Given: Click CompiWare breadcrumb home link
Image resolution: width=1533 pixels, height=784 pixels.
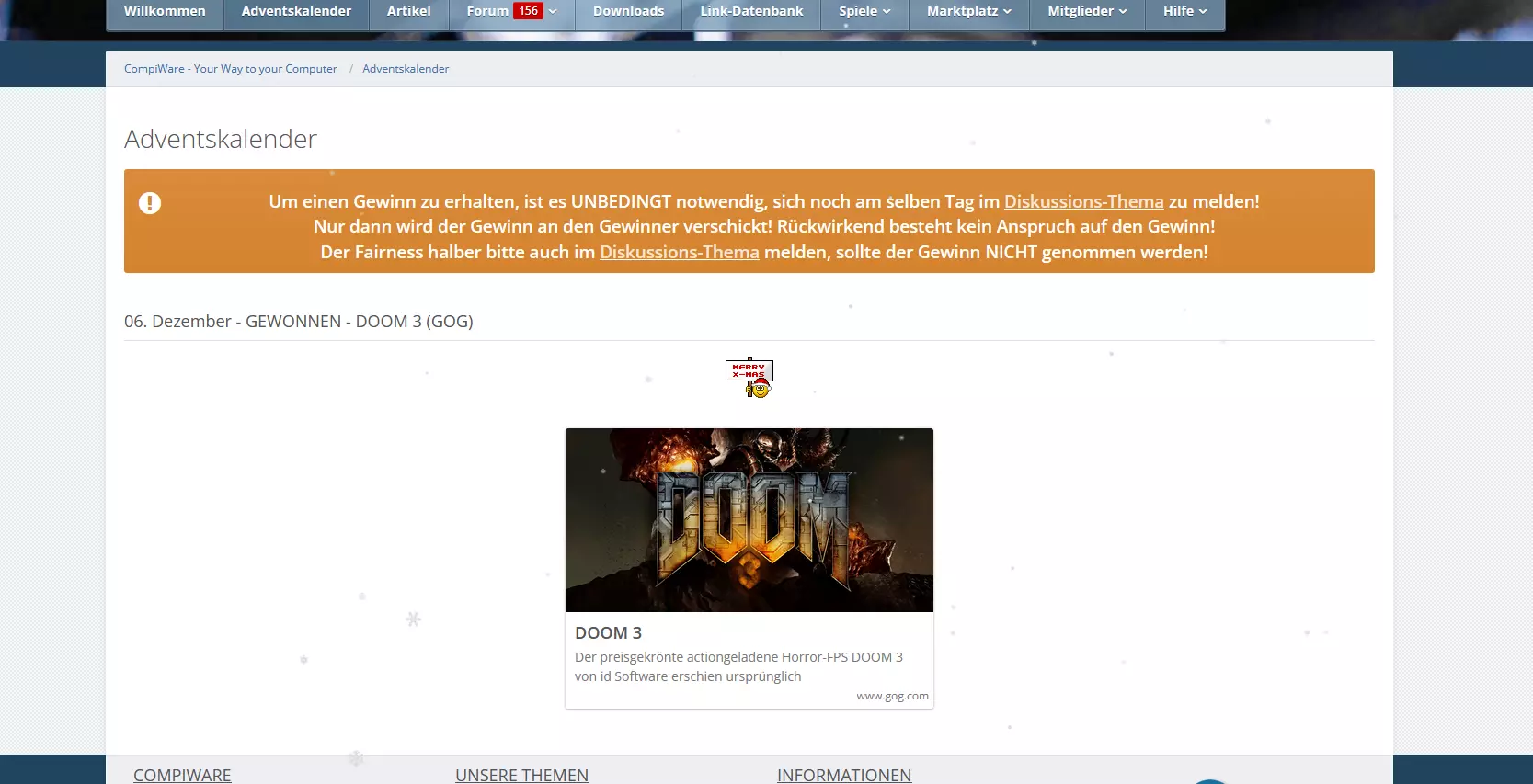Looking at the screenshot, I should pos(231,69).
